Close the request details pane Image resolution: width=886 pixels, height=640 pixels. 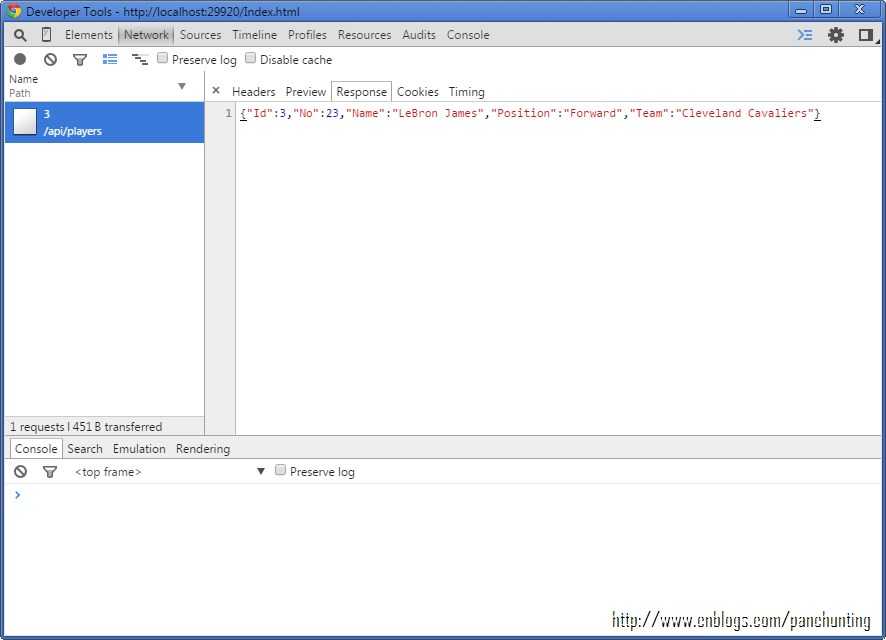[216, 90]
